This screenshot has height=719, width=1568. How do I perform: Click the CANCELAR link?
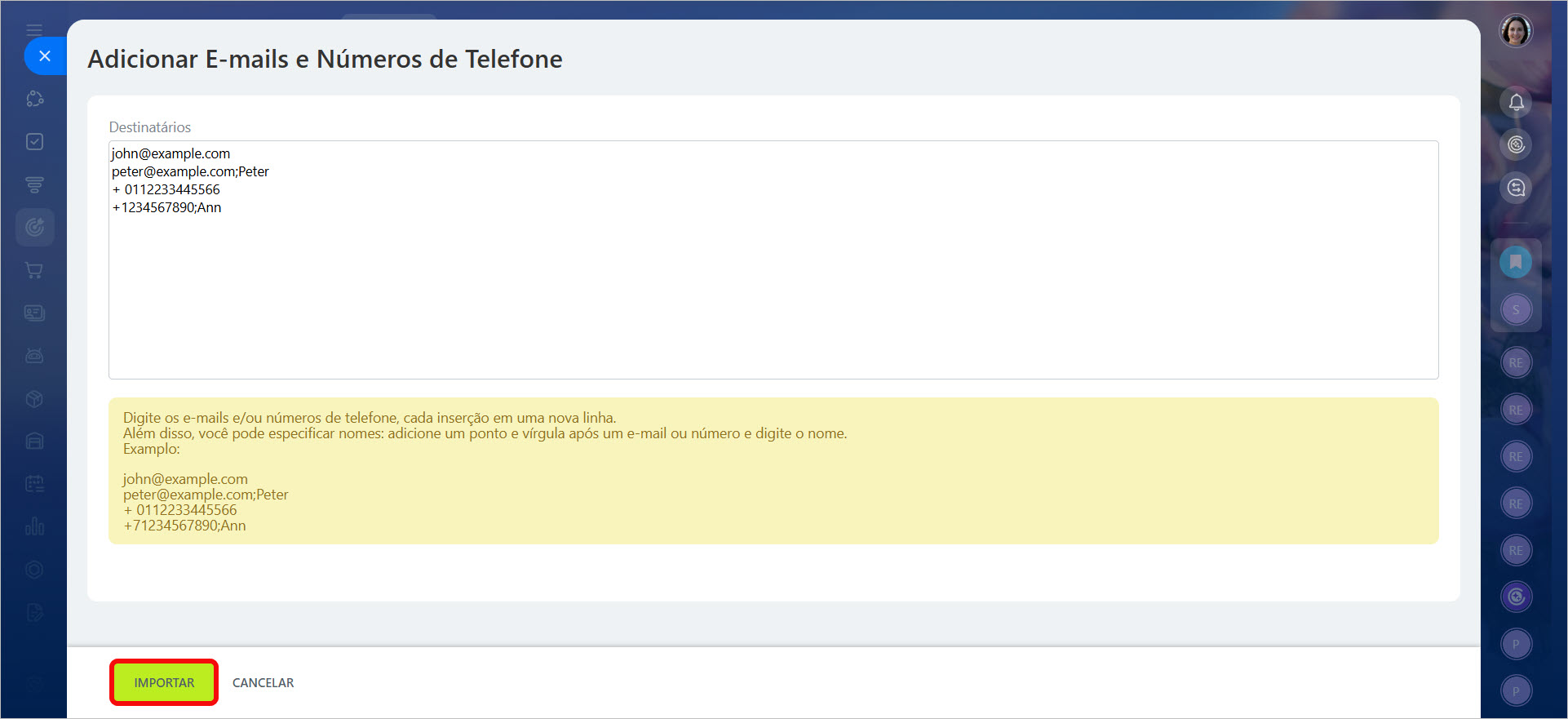pos(263,683)
